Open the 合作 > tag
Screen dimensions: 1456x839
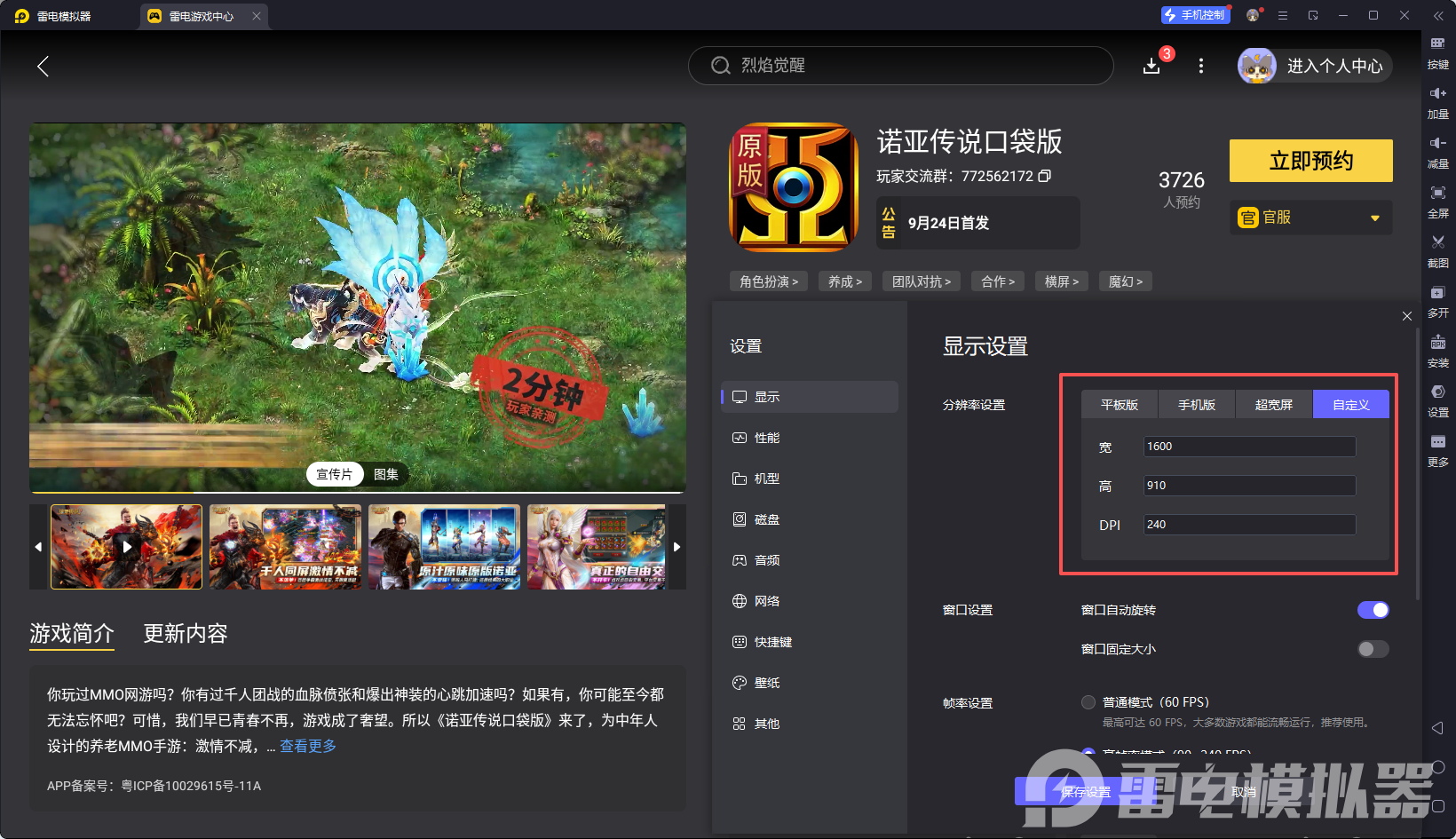998,281
